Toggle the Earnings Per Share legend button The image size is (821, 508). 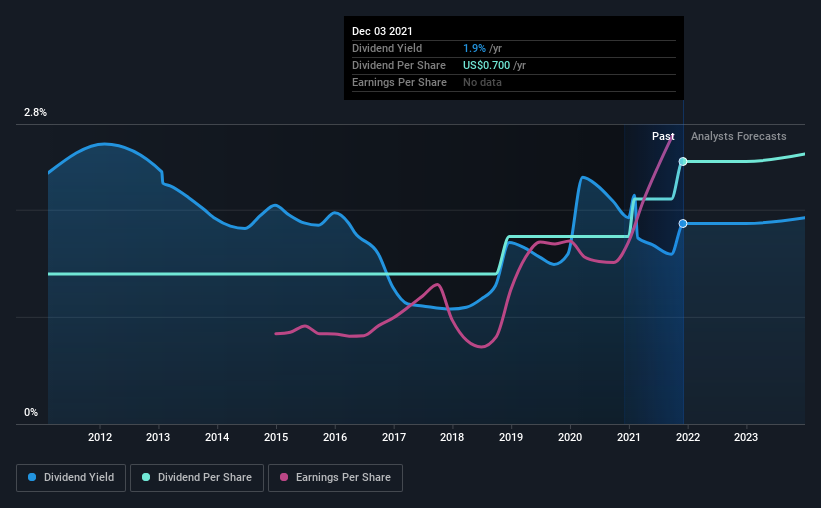point(335,478)
